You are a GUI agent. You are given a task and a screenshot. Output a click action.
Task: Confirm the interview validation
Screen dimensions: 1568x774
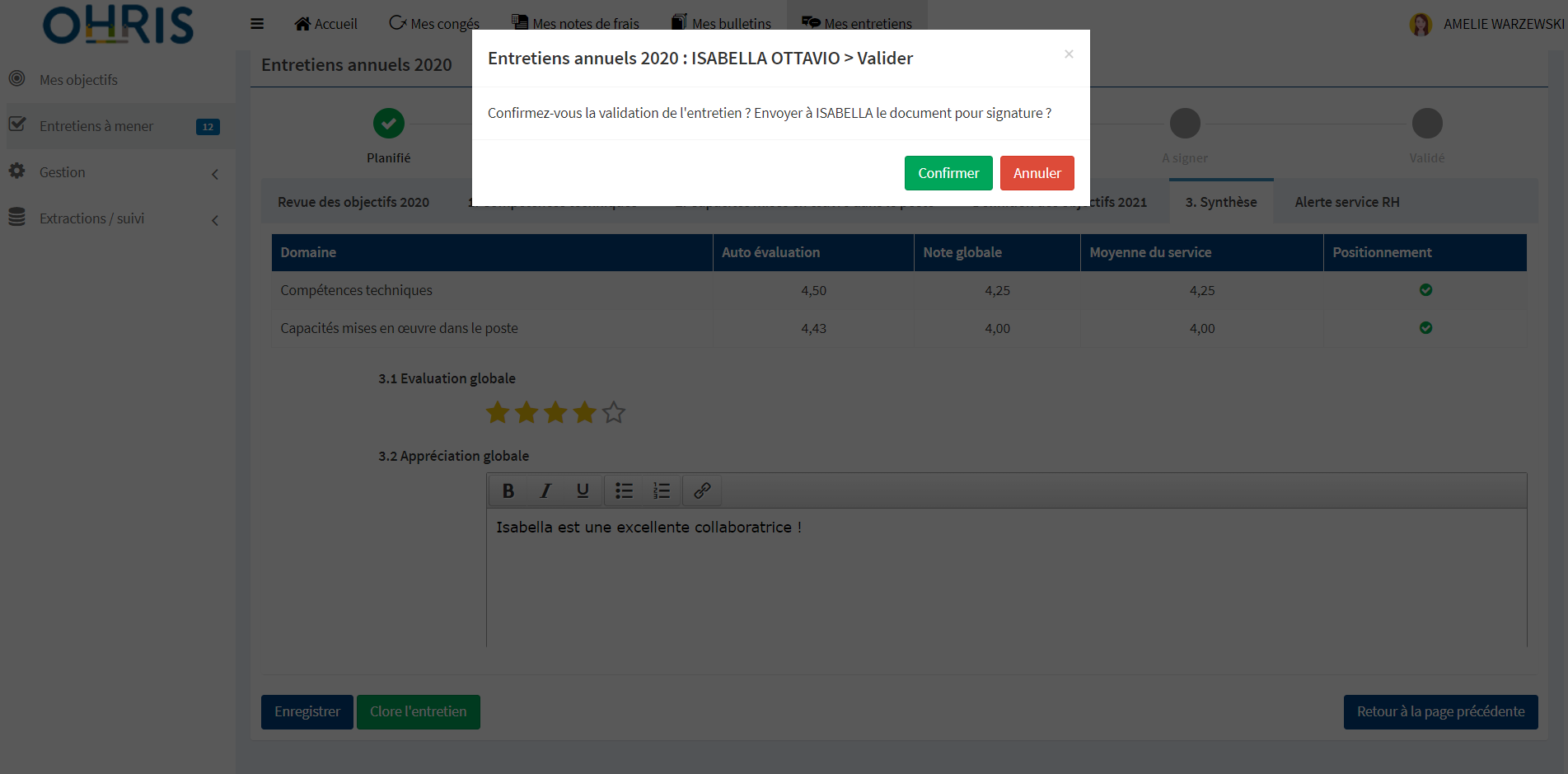coord(948,173)
